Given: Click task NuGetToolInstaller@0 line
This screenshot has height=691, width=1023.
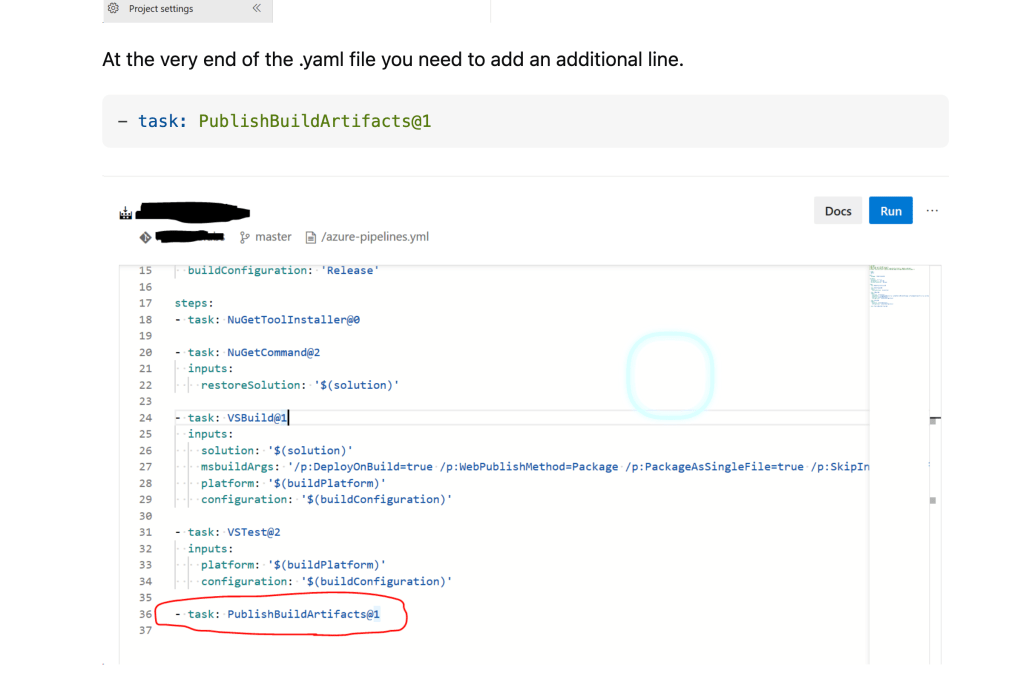Looking at the screenshot, I should (267, 320).
